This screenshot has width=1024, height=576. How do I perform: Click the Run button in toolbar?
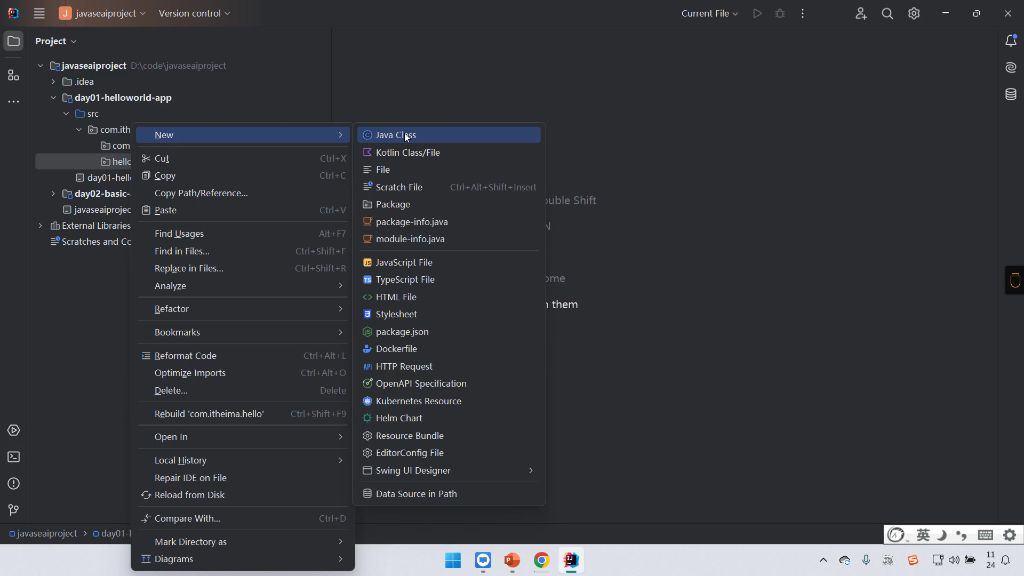click(x=757, y=13)
